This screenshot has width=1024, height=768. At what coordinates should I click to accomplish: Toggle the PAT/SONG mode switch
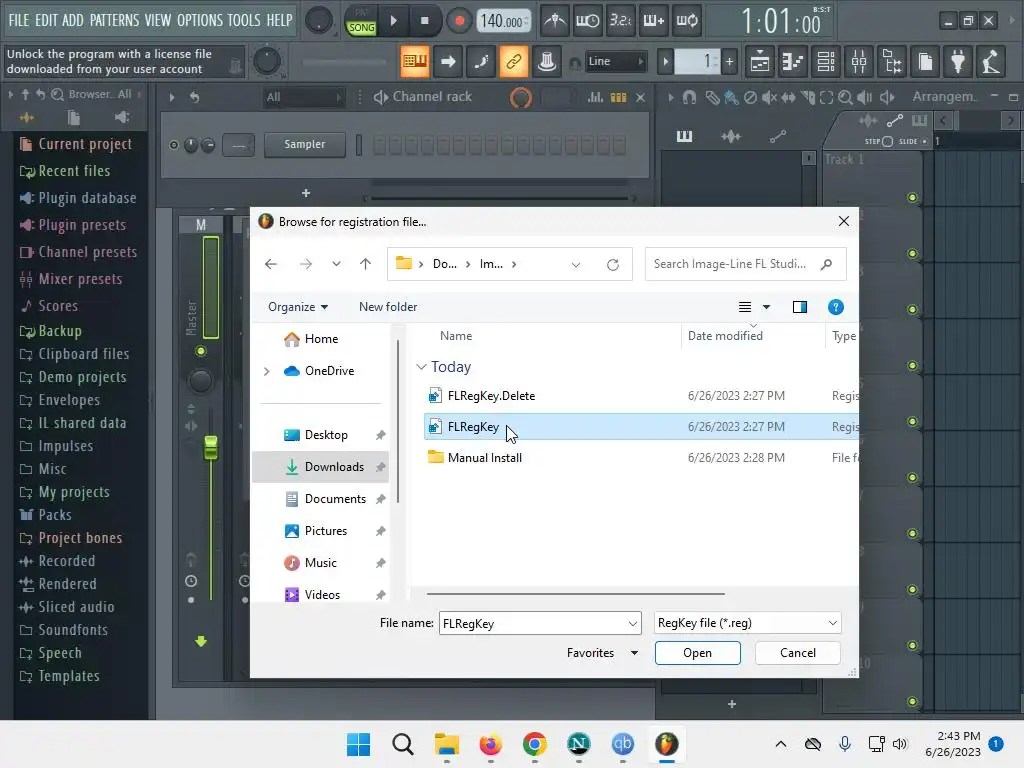361,21
